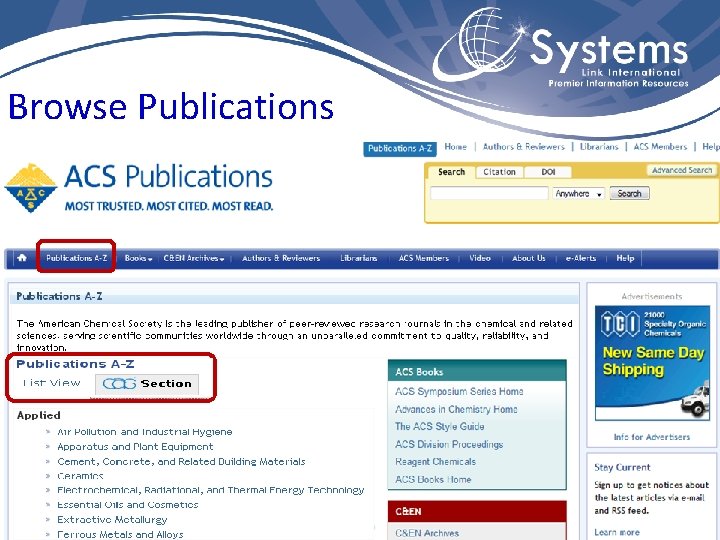This screenshot has width=720, height=540.
Task: Open Publications A-Z in the blue navigation bar
Action: (76, 258)
